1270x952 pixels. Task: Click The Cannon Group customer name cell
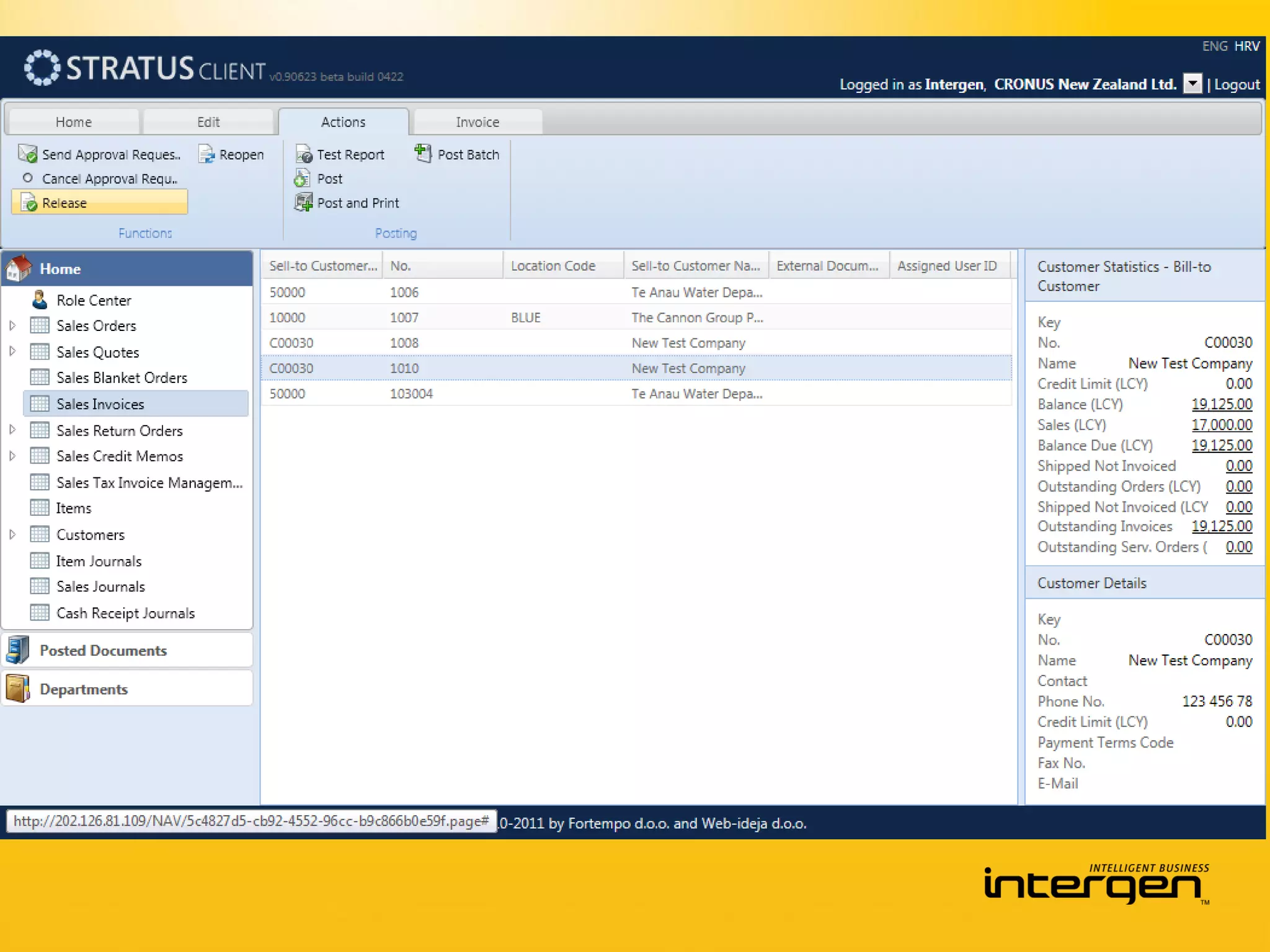(x=697, y=318)
